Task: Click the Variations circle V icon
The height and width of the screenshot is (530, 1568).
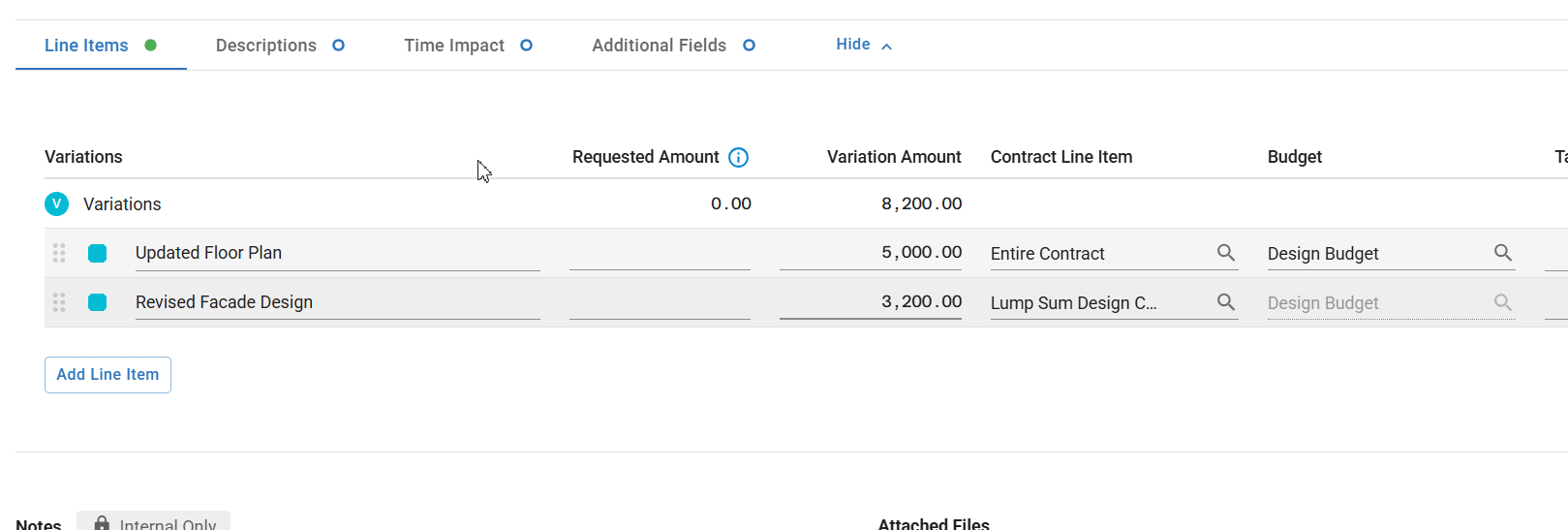Action: (x=57, y=203)
